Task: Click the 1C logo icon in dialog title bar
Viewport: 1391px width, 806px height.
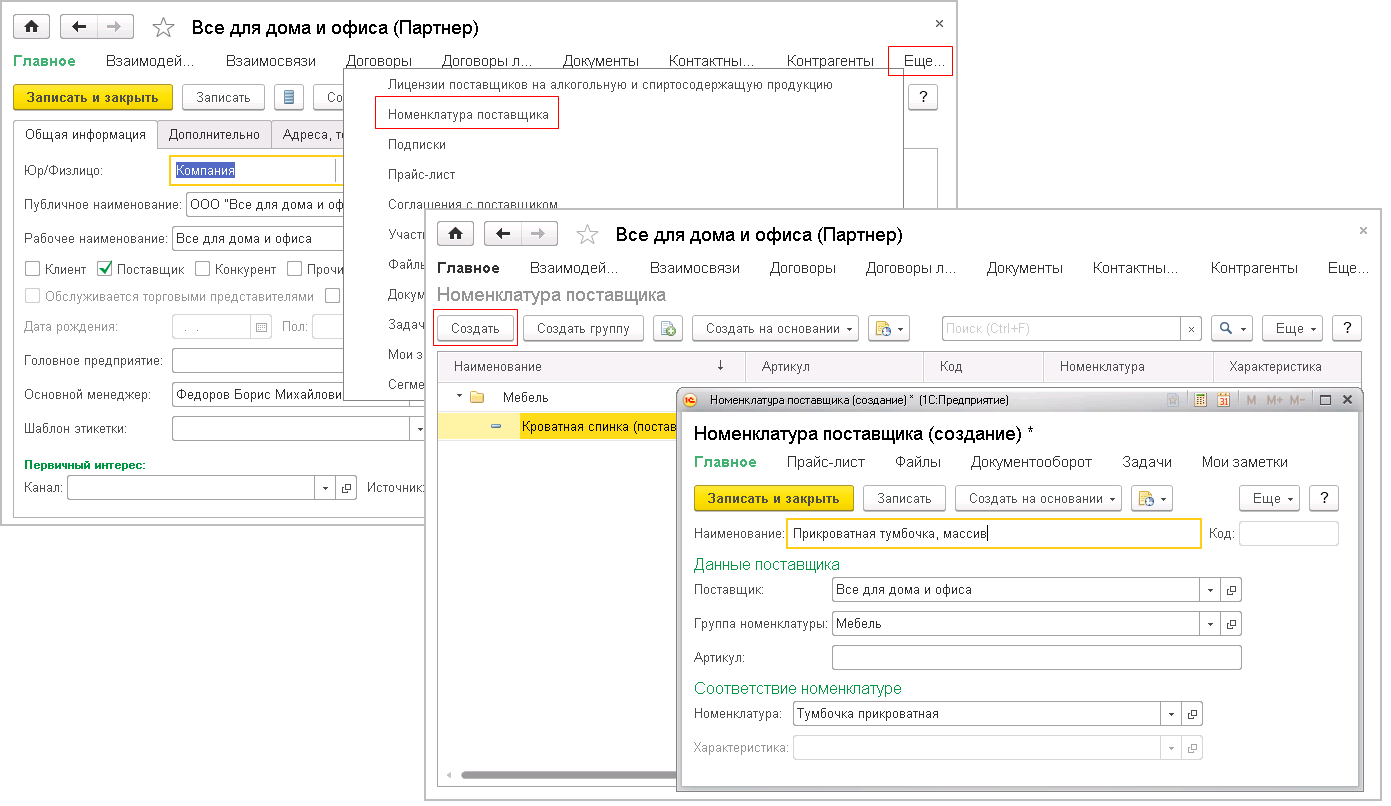Action: click(x=690, y=400)
